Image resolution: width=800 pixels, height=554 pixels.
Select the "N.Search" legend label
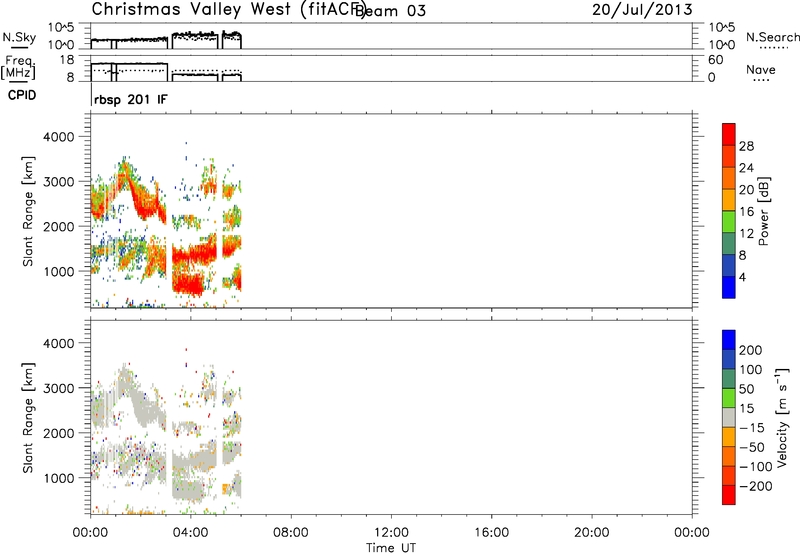(x=772, y=37)
